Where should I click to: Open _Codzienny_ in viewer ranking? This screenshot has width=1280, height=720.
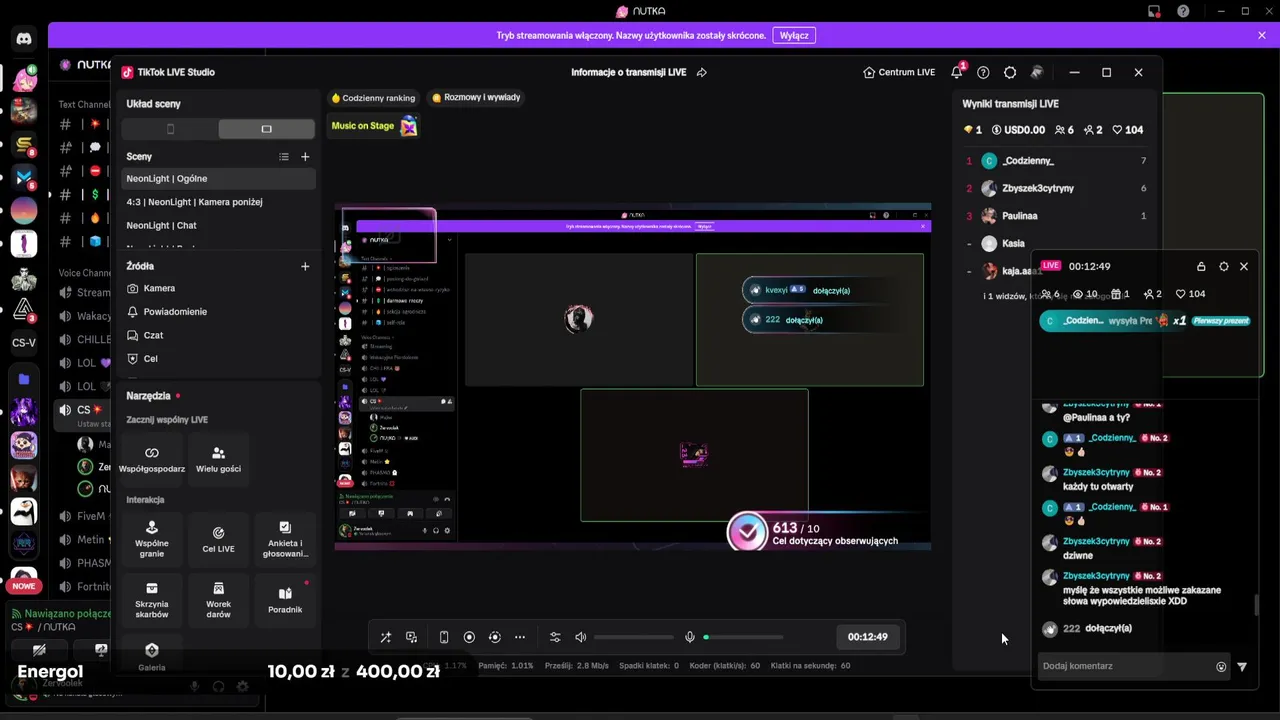click(x=1055, y=161)
